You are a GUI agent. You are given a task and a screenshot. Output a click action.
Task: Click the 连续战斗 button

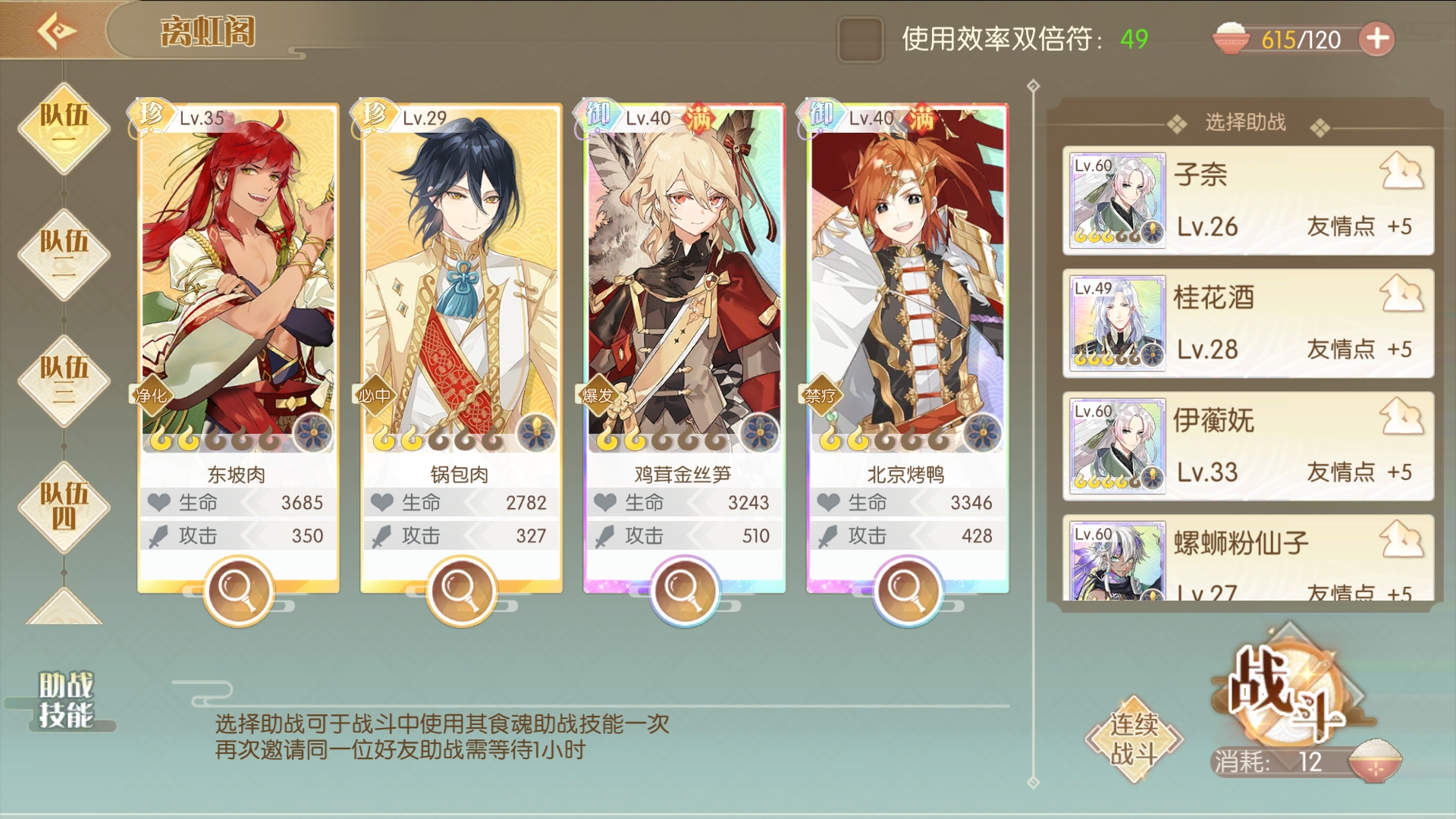[1134, 739]
